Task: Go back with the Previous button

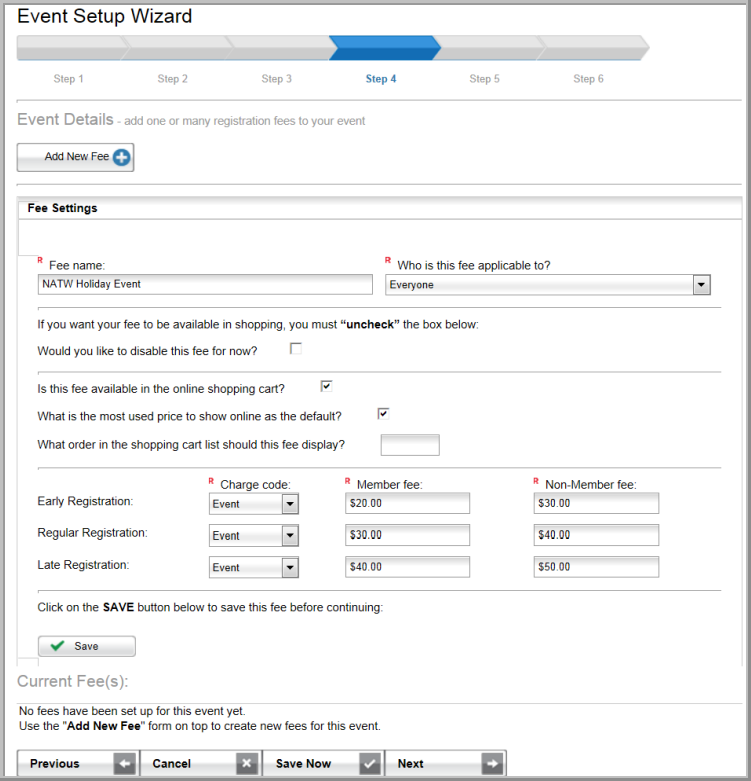Action: (x=78, y=764)
